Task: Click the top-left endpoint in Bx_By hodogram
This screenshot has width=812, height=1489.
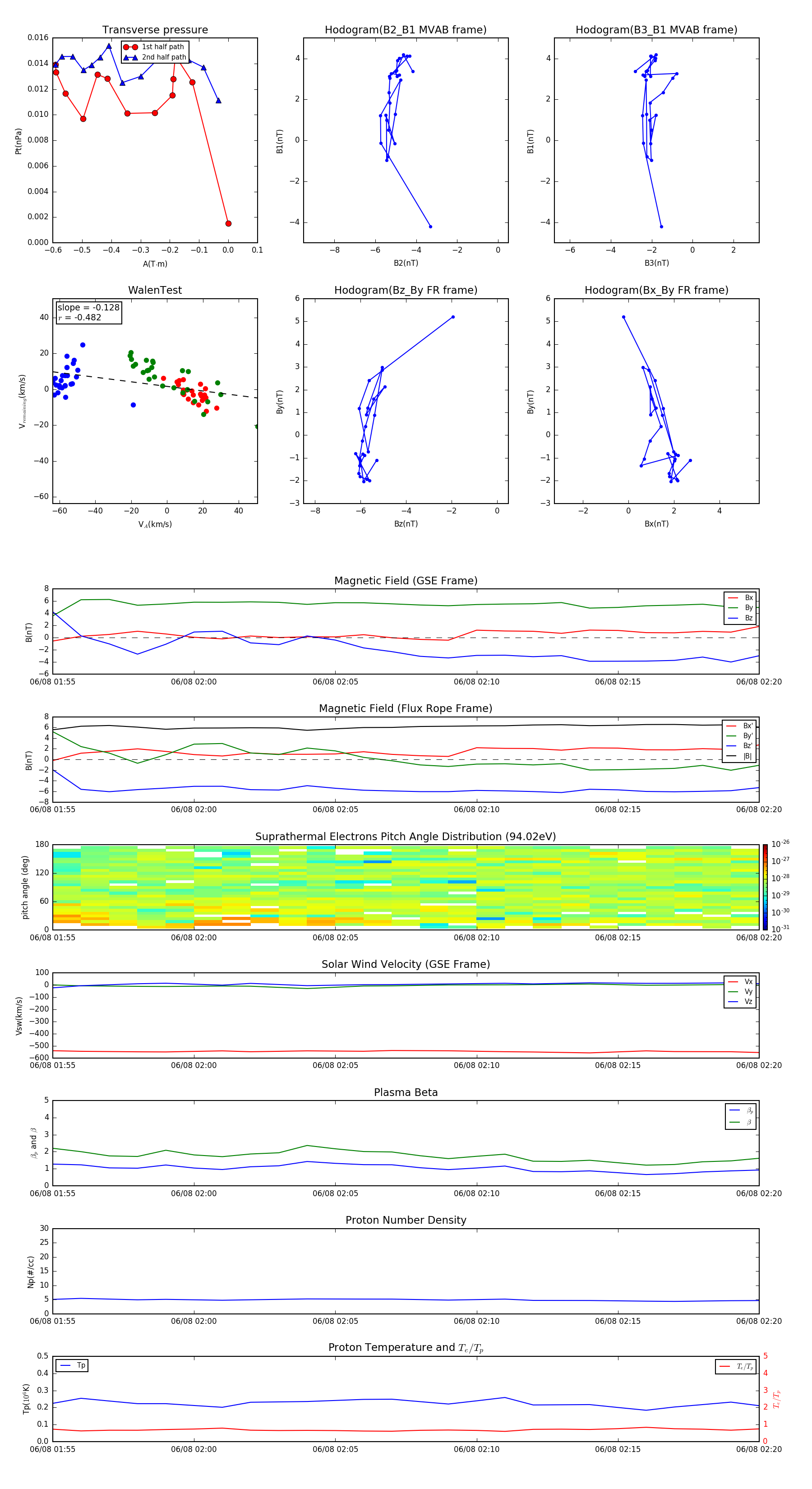Action: click(x=623, y=317)
